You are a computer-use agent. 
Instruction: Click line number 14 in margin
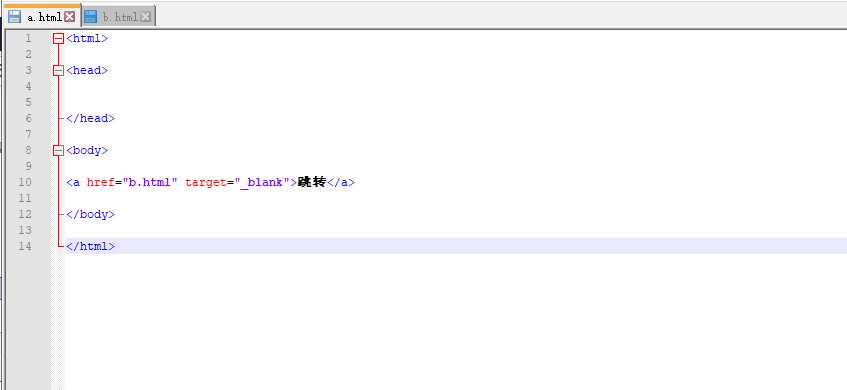coord(25,246)
